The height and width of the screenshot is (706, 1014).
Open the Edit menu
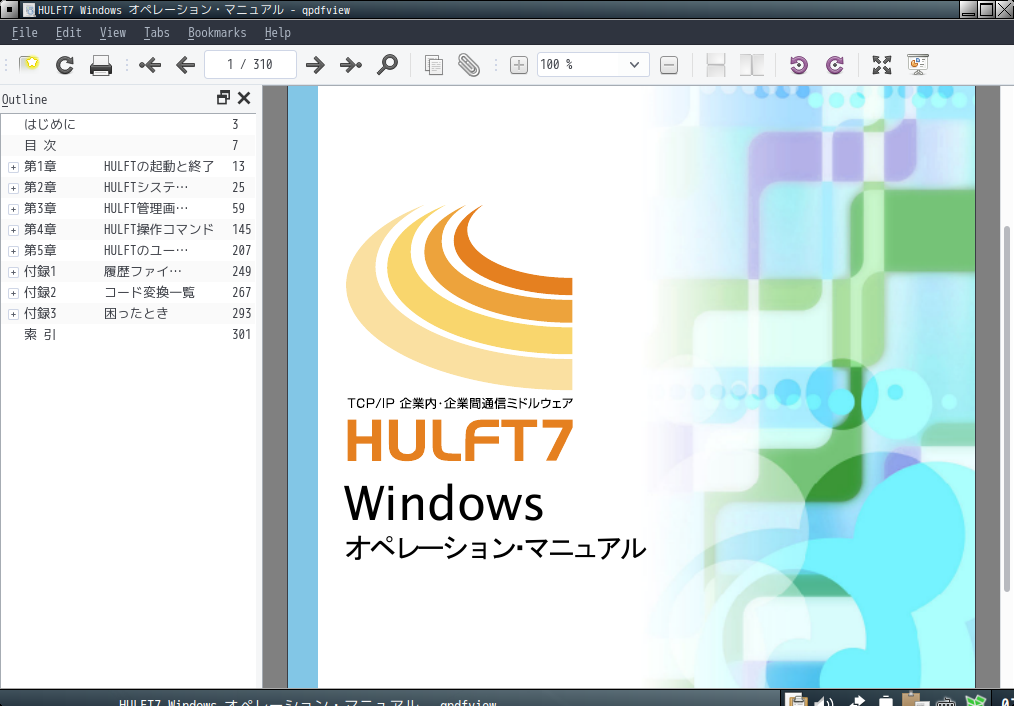pos(69,32)
